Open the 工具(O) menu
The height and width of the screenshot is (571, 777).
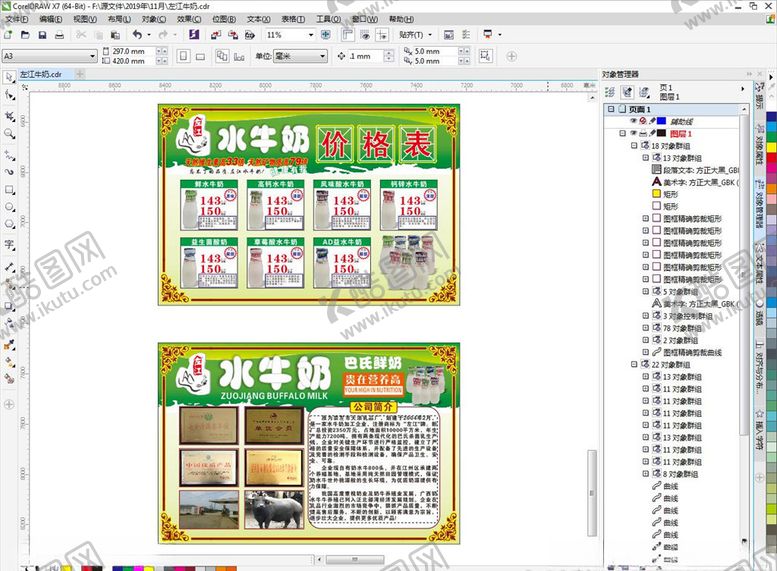[329, 19]
